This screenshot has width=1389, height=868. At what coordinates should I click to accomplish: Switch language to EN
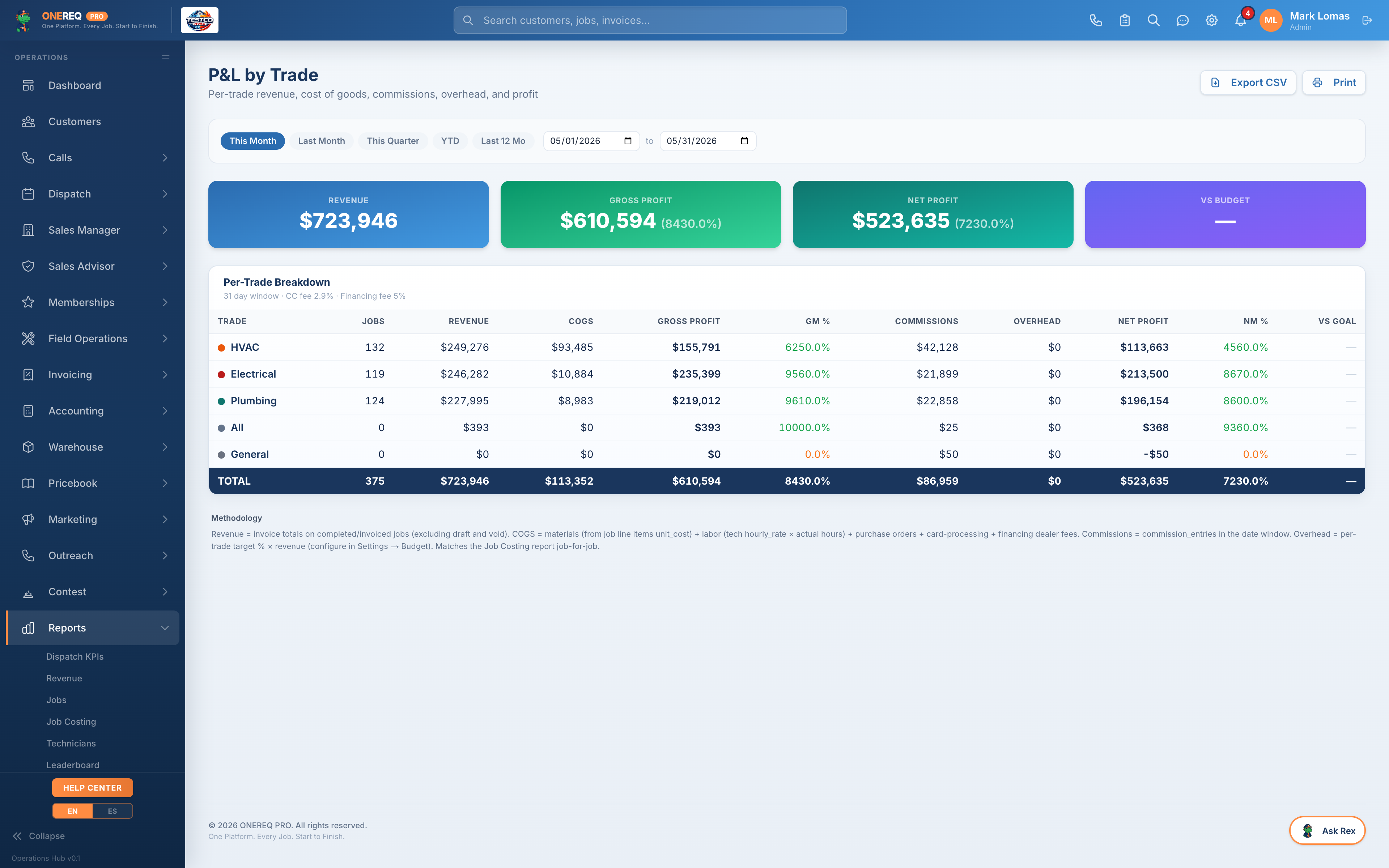[x=72, y=811]
